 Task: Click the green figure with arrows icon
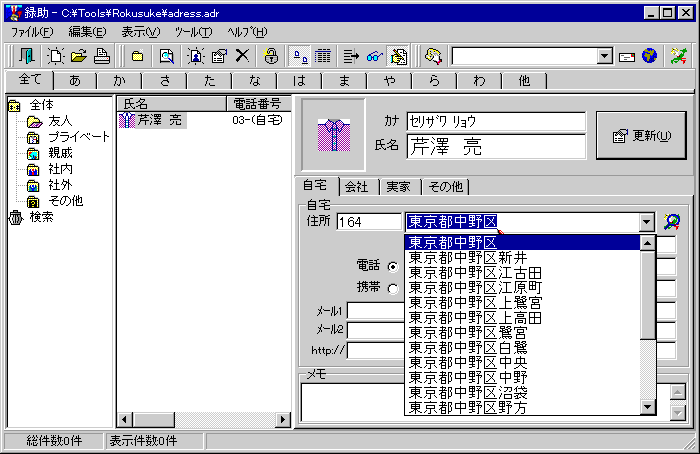click(679, 56)
